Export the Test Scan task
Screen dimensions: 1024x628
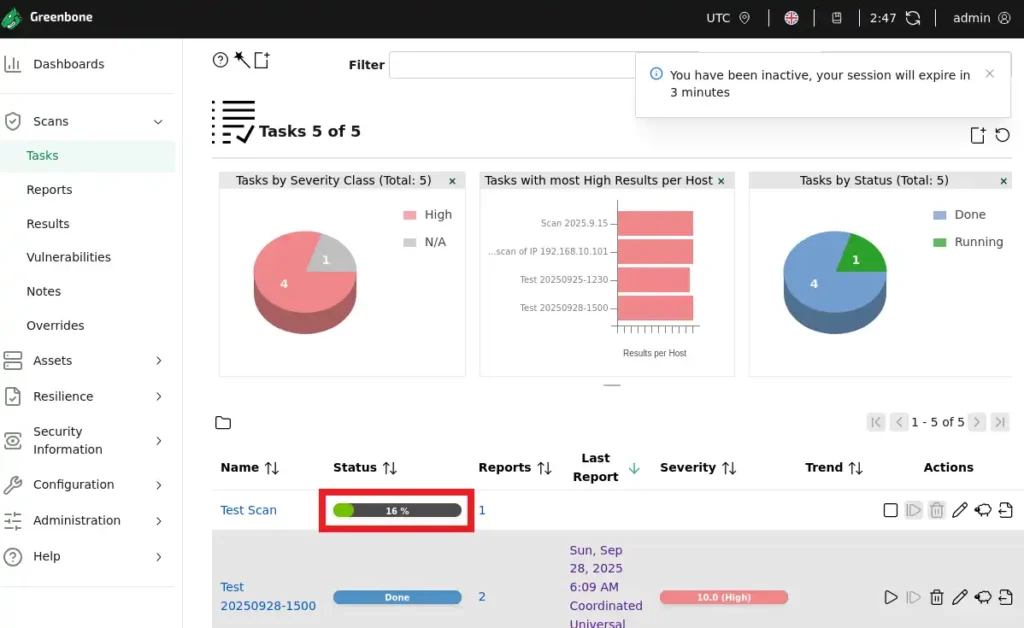point(1005,510)
